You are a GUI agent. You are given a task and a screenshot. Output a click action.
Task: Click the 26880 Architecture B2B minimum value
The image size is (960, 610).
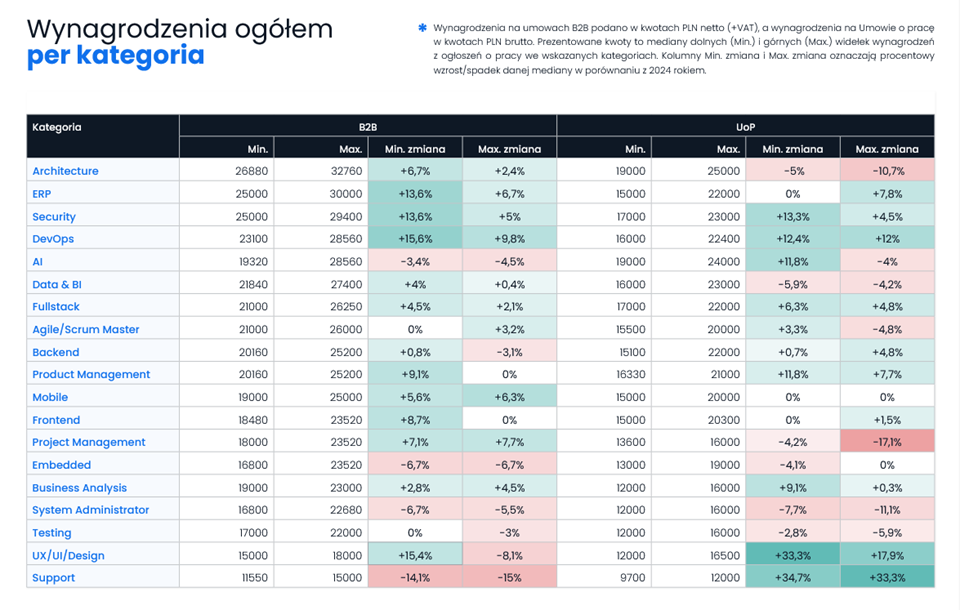(252, 171)
